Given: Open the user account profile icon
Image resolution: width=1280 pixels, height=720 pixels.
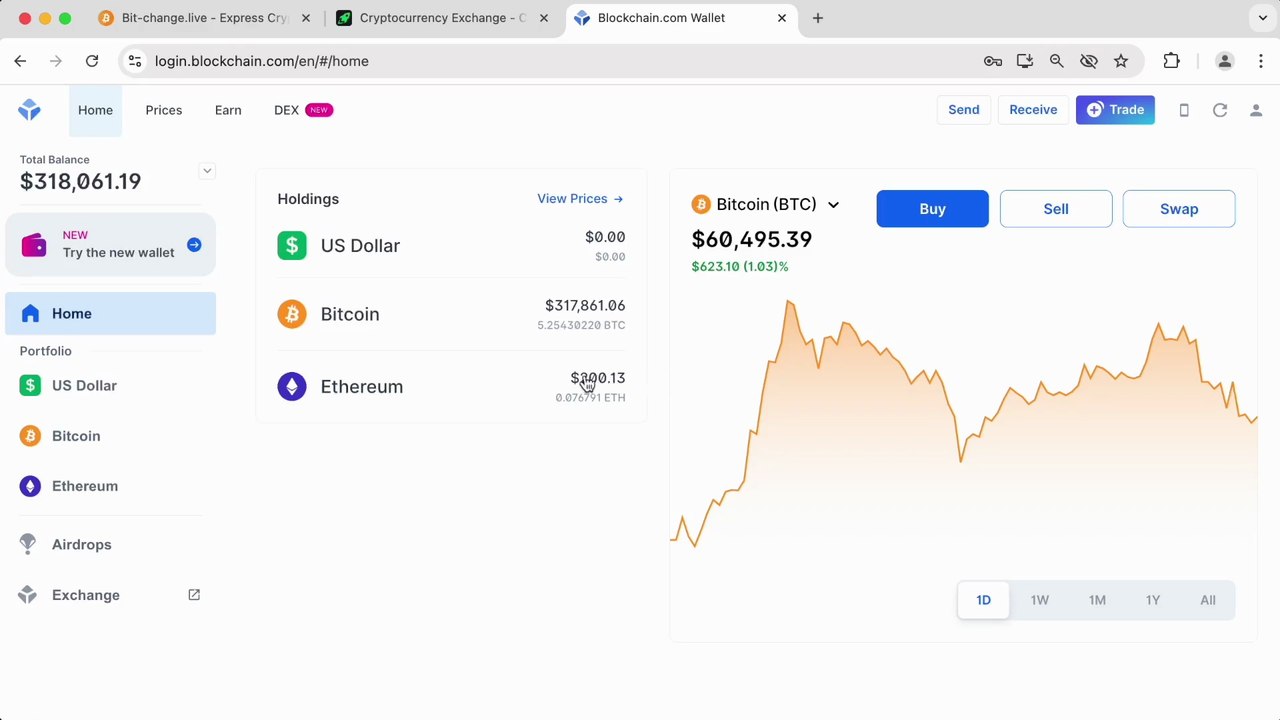Looking at the screenshot, I should [1256, 110].
